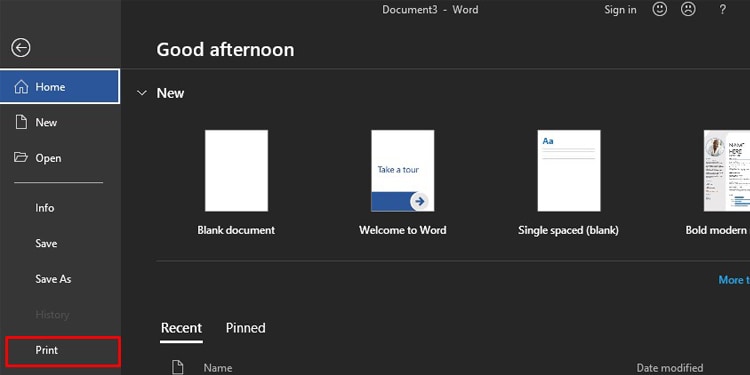Click the smiley face feedback icon
Viewport: 750px width, 375px height.
(660, 9)
